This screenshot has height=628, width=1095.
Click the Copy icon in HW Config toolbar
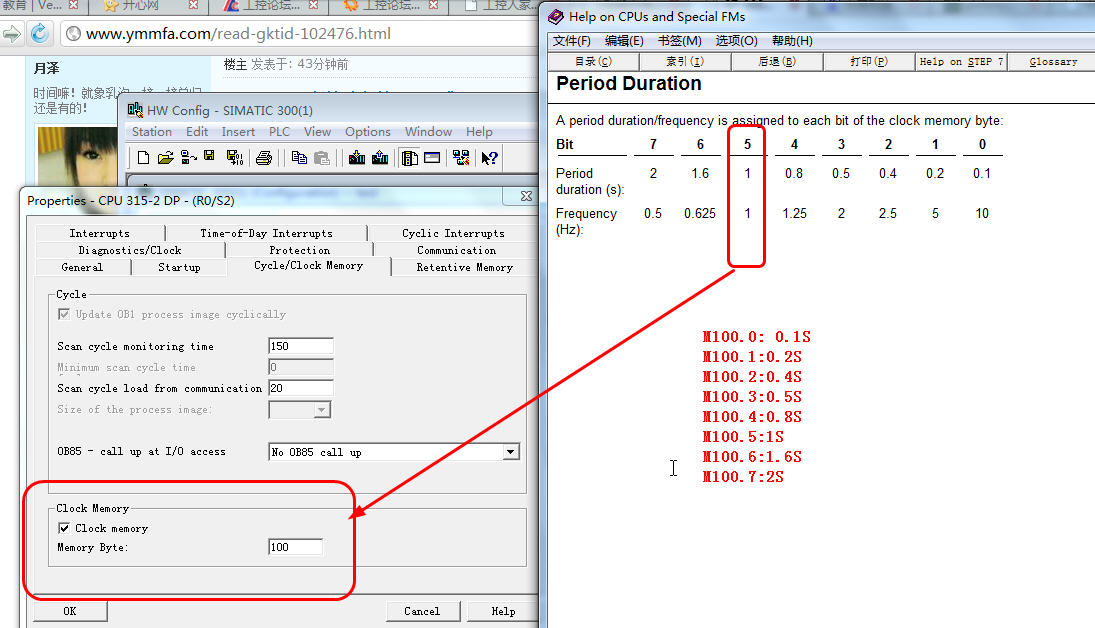tap(299, 157)
